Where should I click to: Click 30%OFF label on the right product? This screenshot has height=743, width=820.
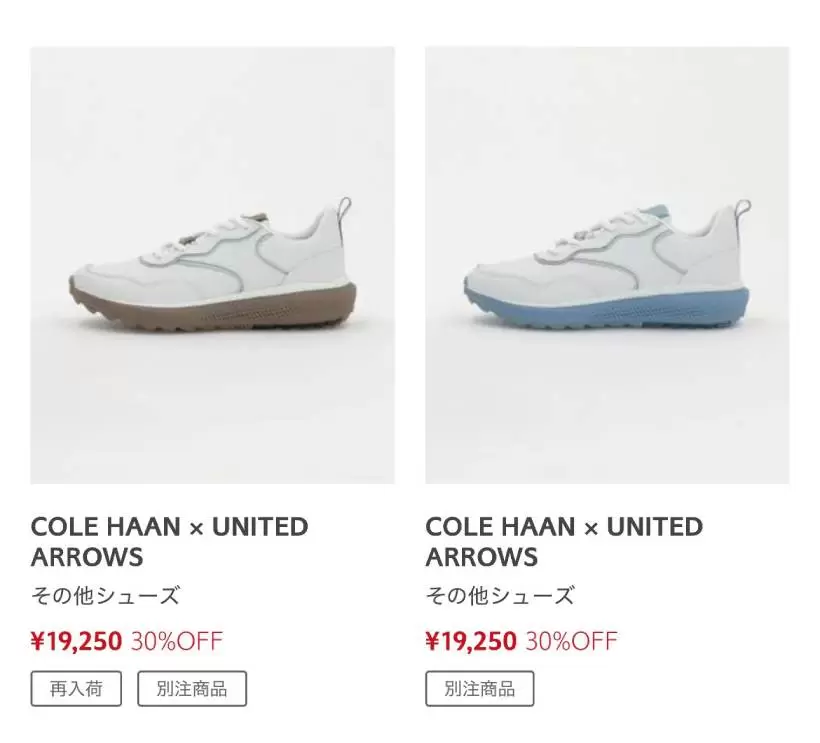pos(571,640)
